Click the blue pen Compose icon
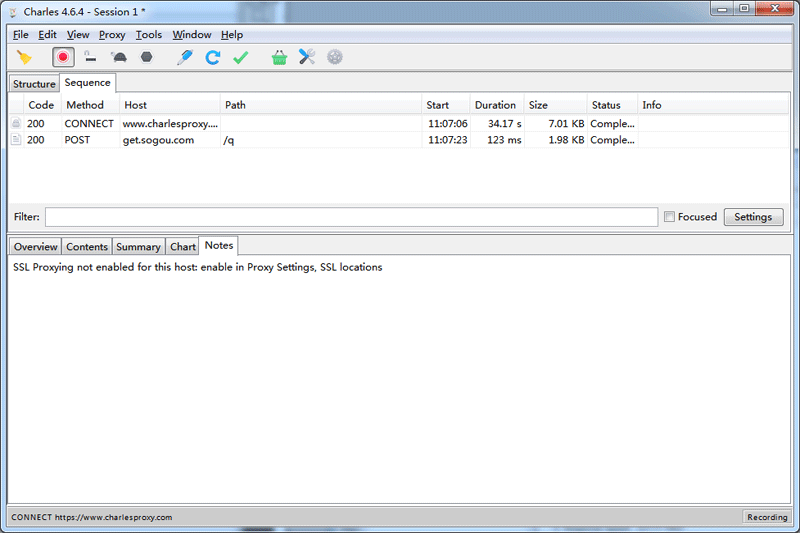800x533 pixels. point(184,58)
